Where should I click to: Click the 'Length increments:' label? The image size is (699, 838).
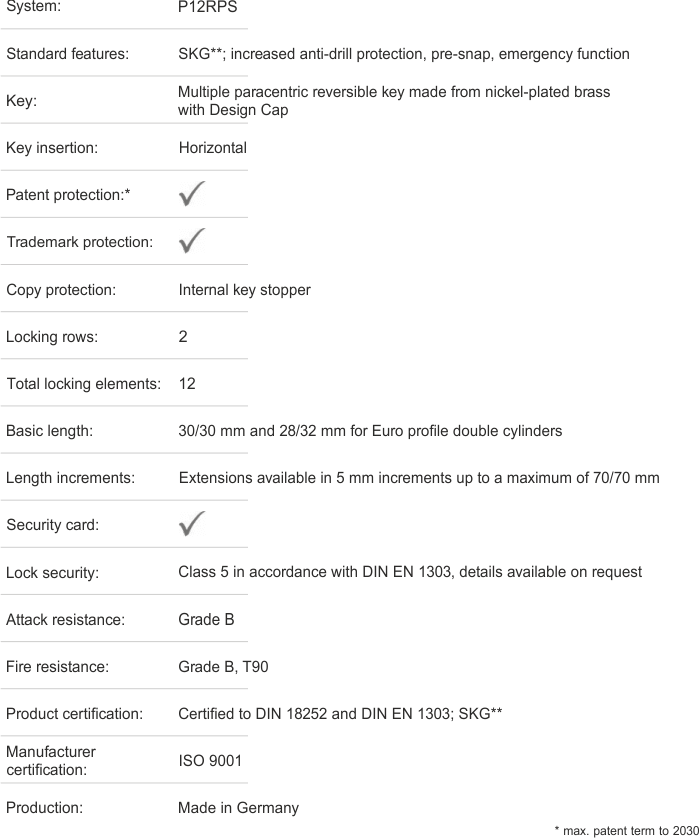[x=70, y=478]
